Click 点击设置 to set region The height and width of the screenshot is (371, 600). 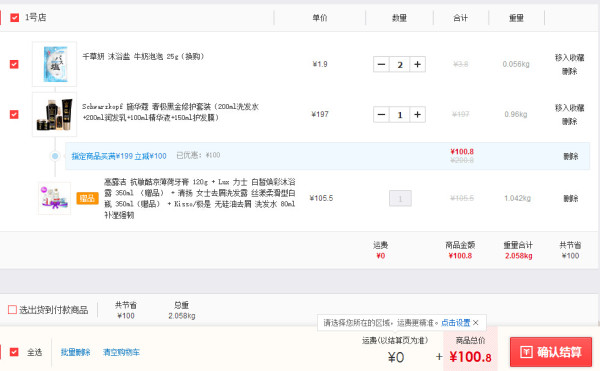click(x=455, y=323)
